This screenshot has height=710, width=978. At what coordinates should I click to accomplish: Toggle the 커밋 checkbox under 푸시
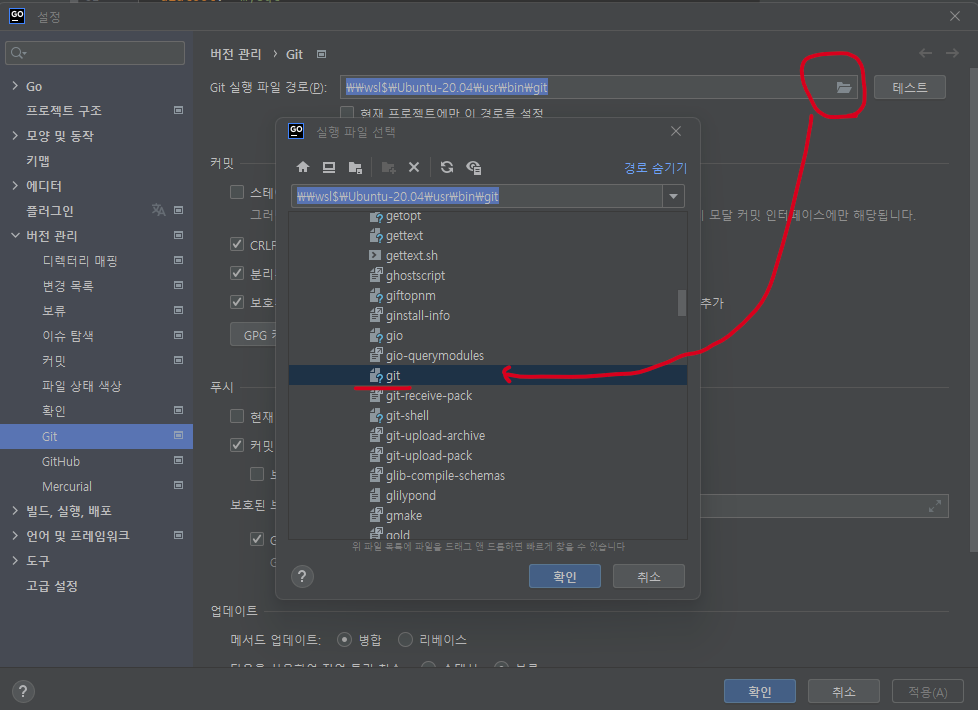click(x=237, y=445)
